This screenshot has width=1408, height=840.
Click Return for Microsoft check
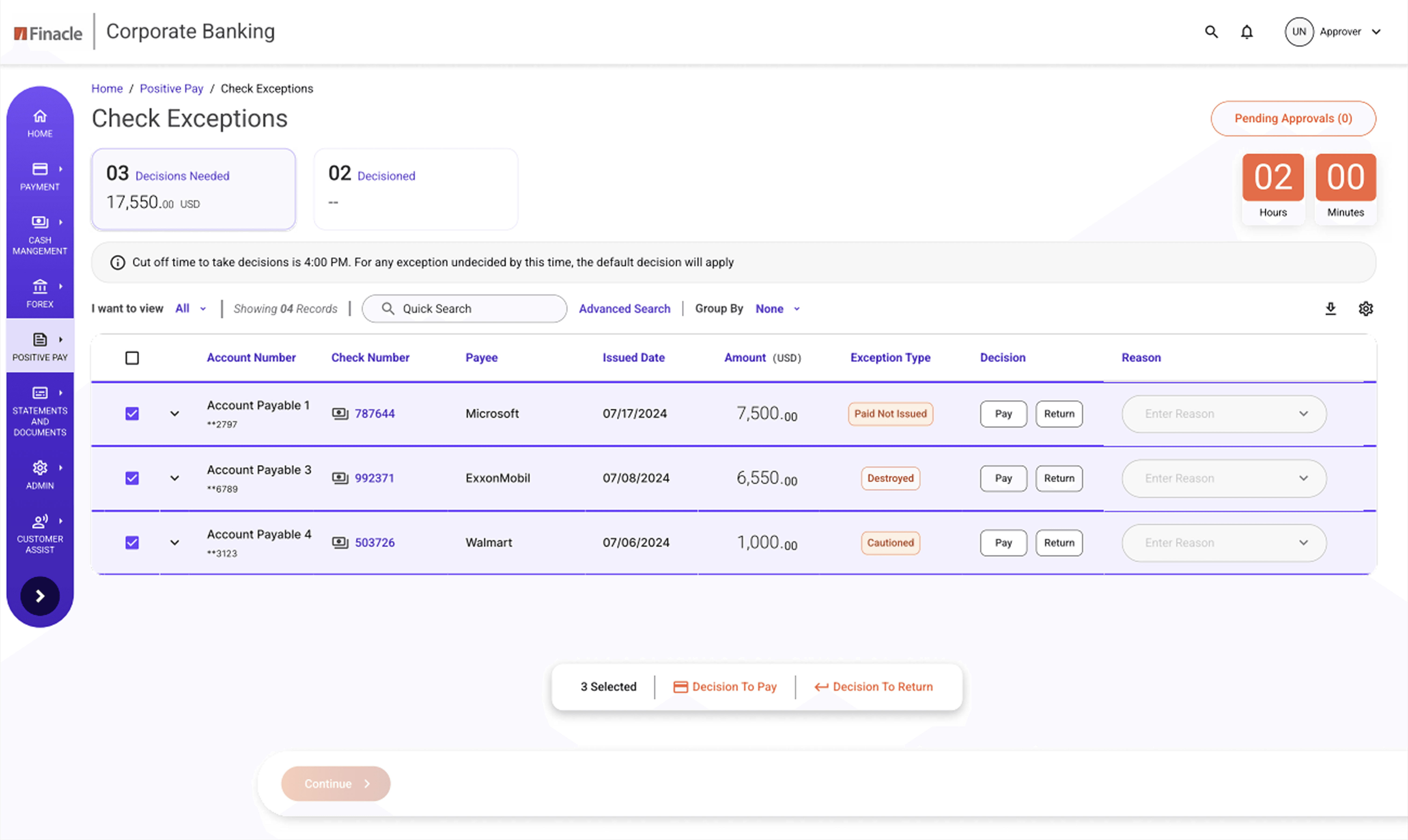[x=1059, y=414]
